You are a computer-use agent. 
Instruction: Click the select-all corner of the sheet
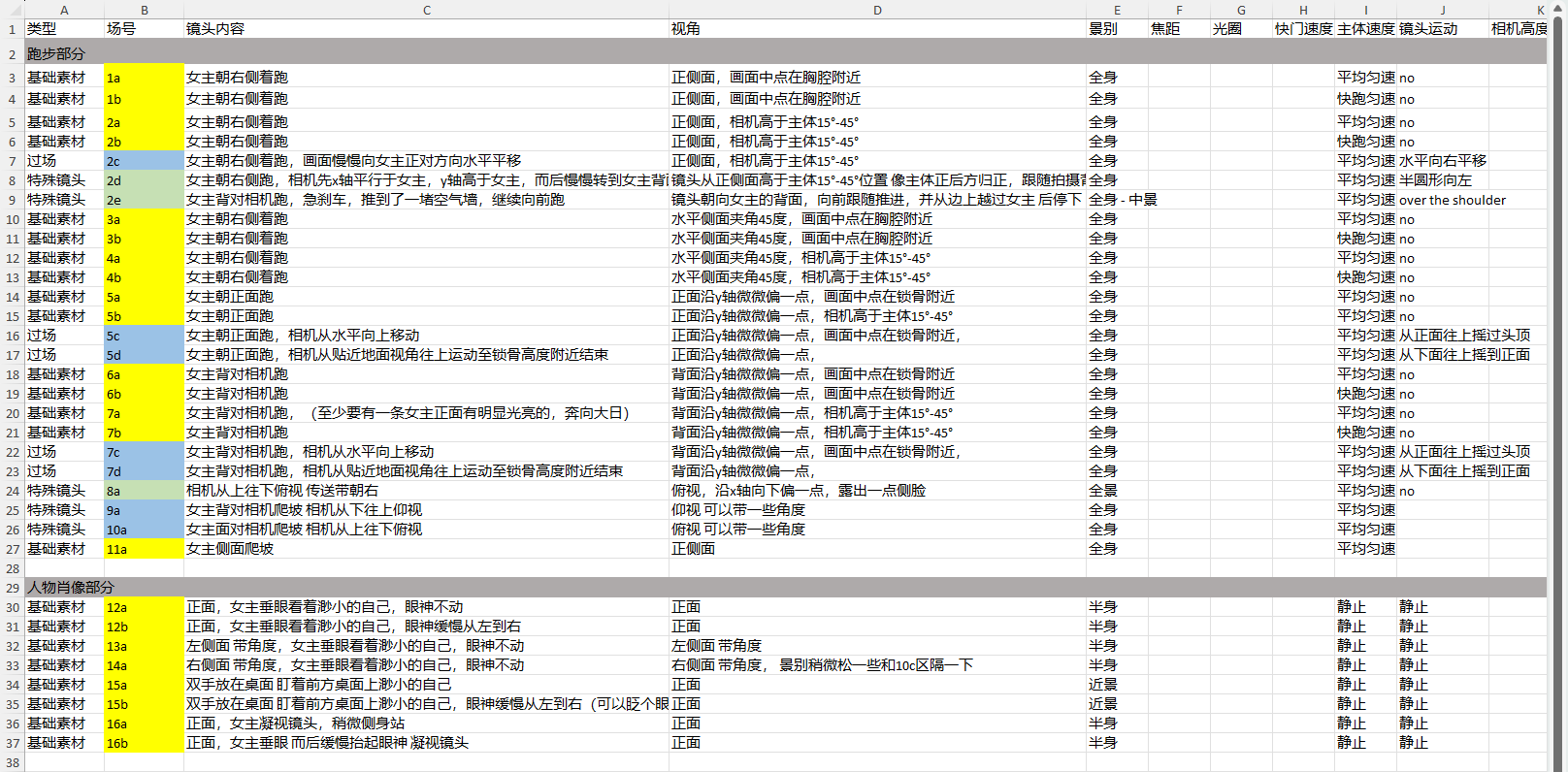click(x=12, y=10)
